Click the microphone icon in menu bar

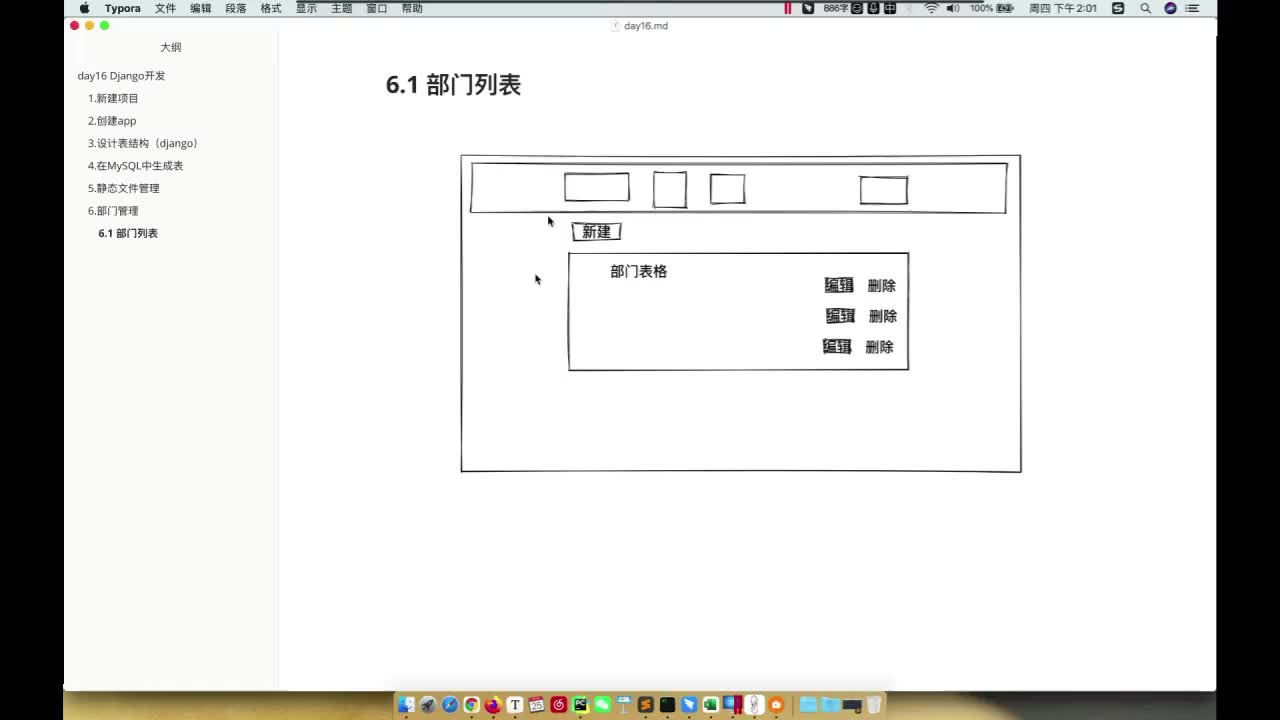[873, 8]
